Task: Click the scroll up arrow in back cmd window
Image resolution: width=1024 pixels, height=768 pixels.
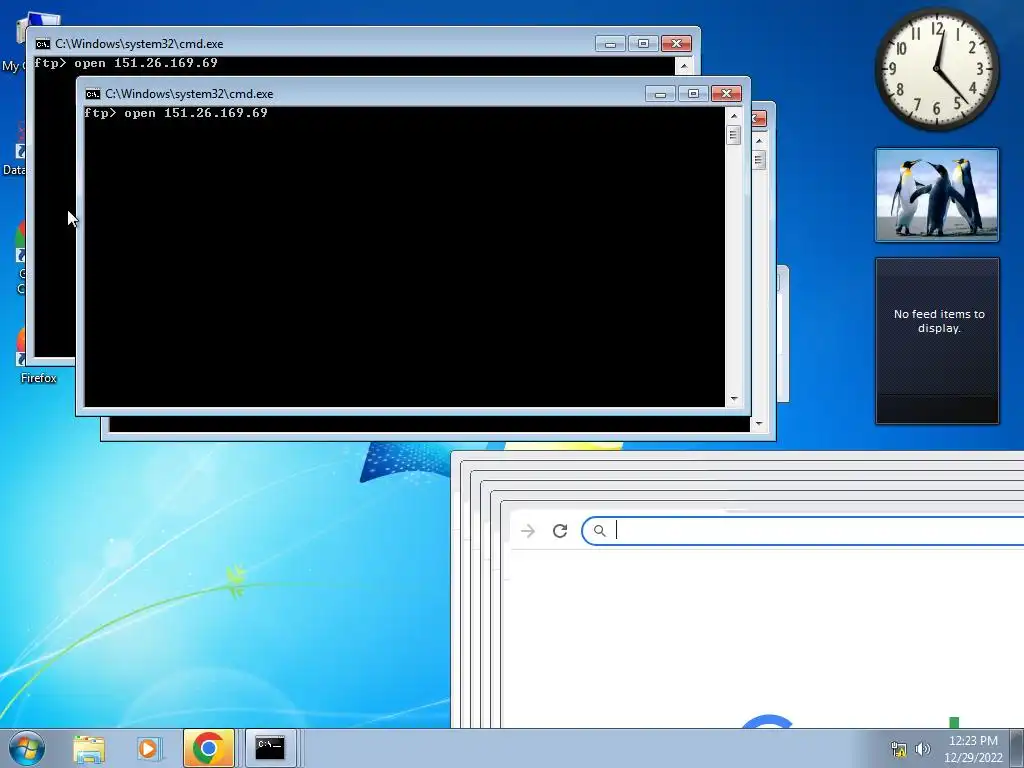Action: coord(684,65)
